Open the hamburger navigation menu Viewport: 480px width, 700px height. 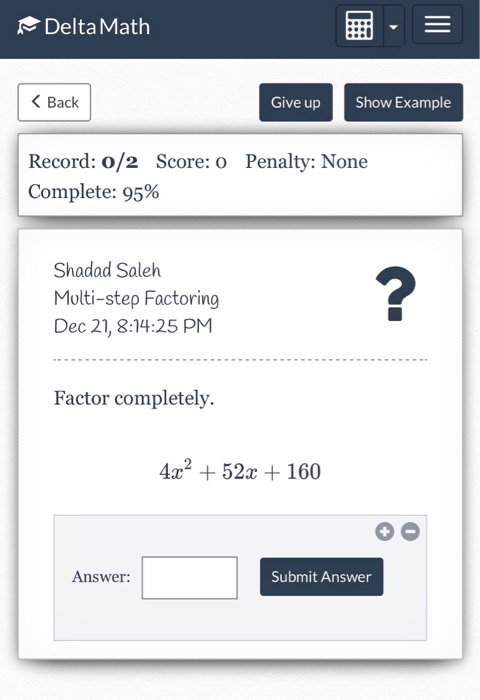(437, 24)
